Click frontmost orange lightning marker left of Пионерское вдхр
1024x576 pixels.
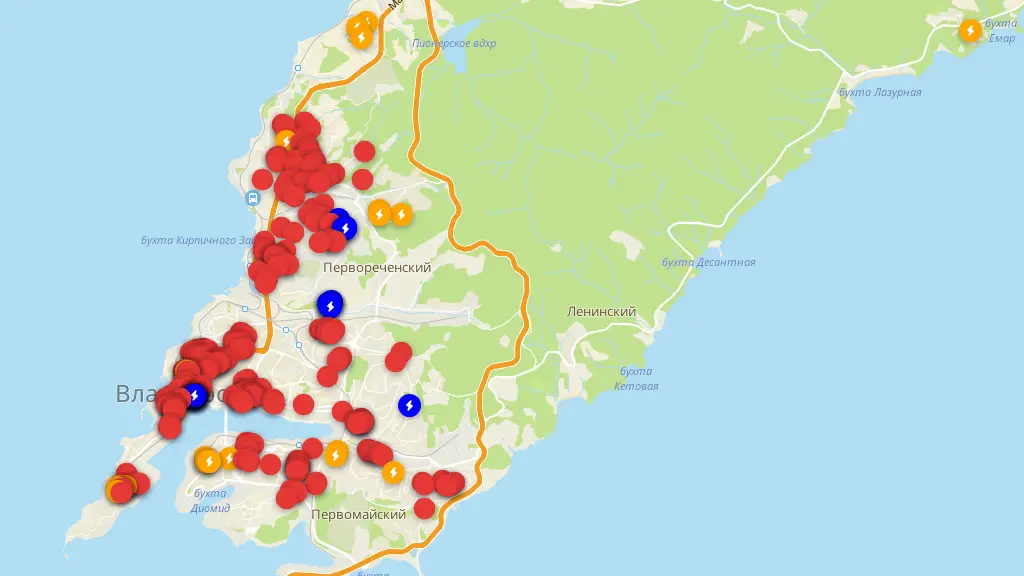pos(361,37)
